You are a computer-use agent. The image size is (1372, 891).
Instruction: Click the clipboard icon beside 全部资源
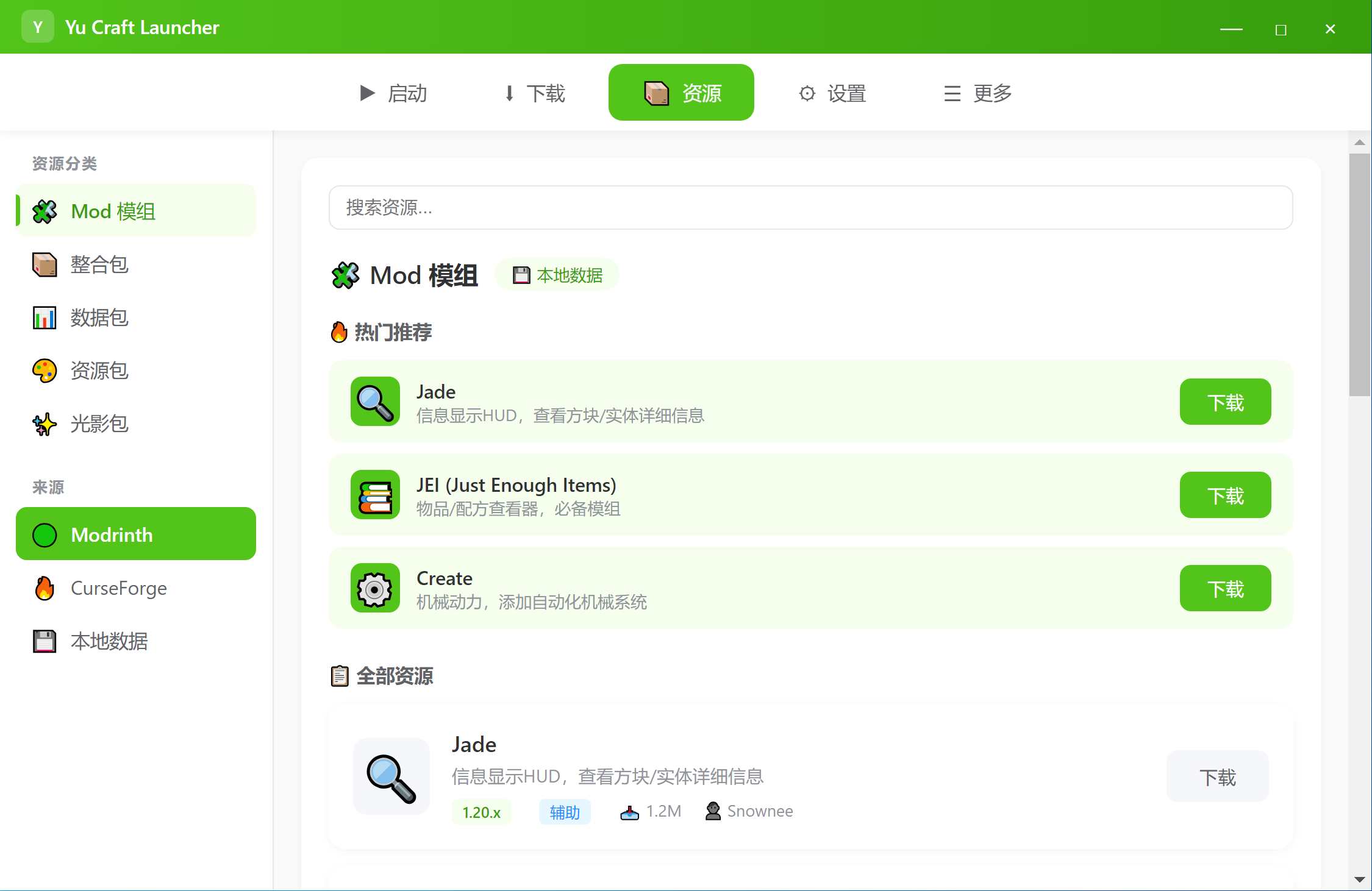[x=340, y=676]
